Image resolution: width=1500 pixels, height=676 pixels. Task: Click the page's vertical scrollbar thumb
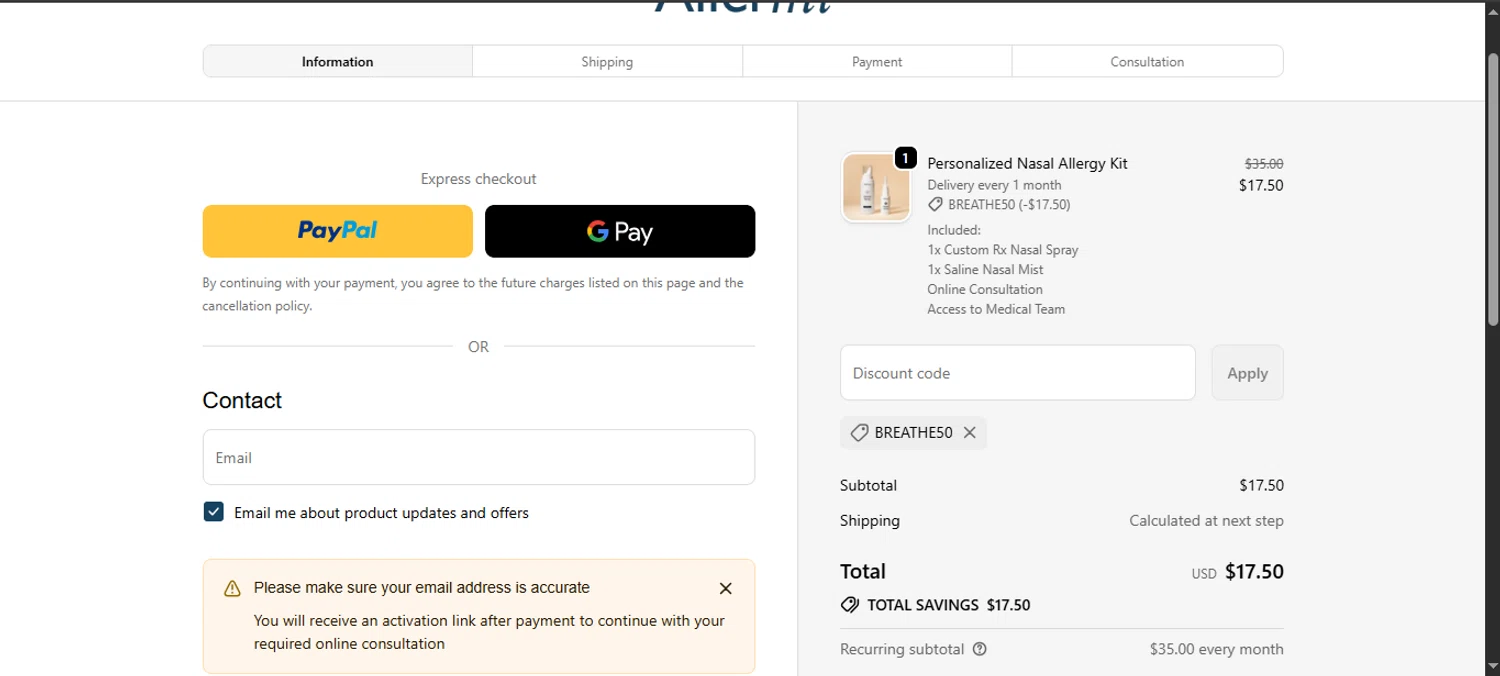(1493, 190)
